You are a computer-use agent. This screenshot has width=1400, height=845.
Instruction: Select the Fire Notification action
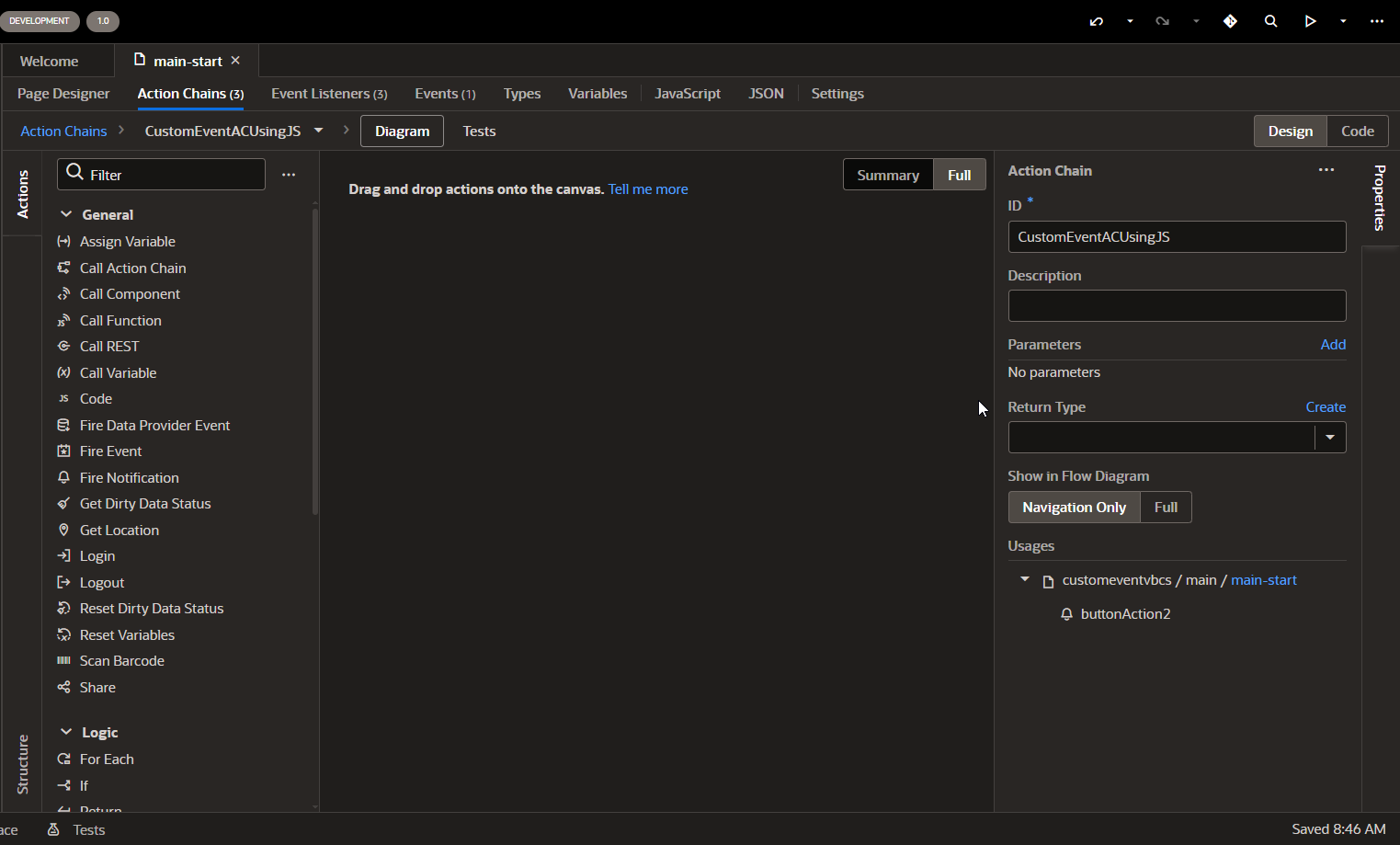[x=129, y=478]
